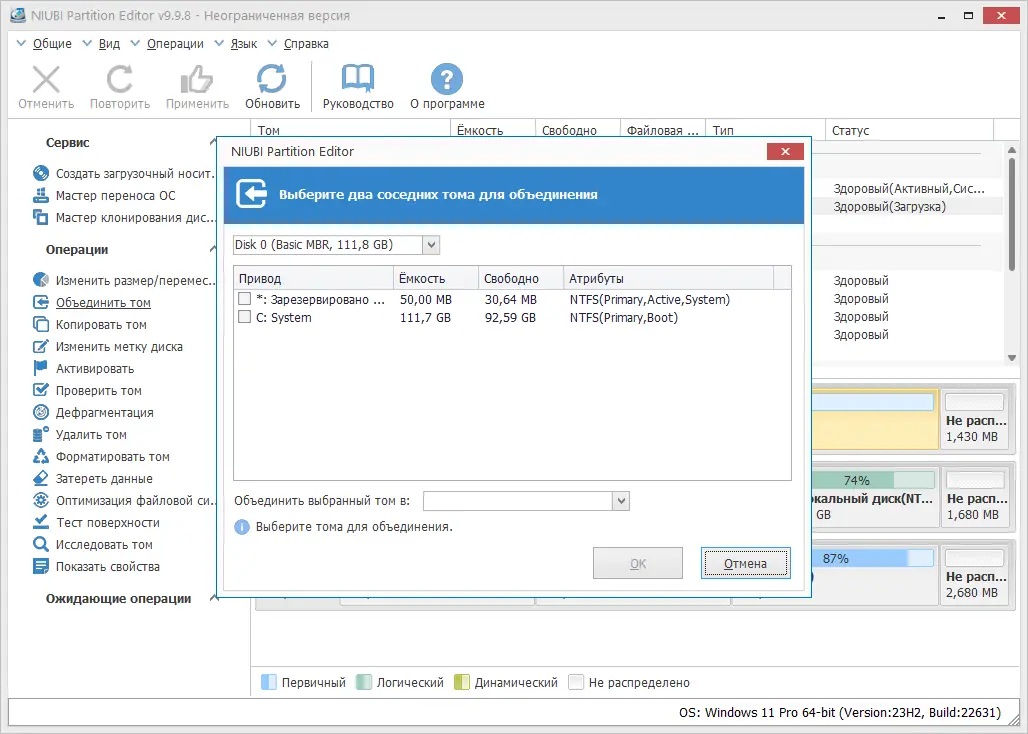Screen dimensions: 1028x734
Task: Click Изменить метку диска icon
Action: 41,347
